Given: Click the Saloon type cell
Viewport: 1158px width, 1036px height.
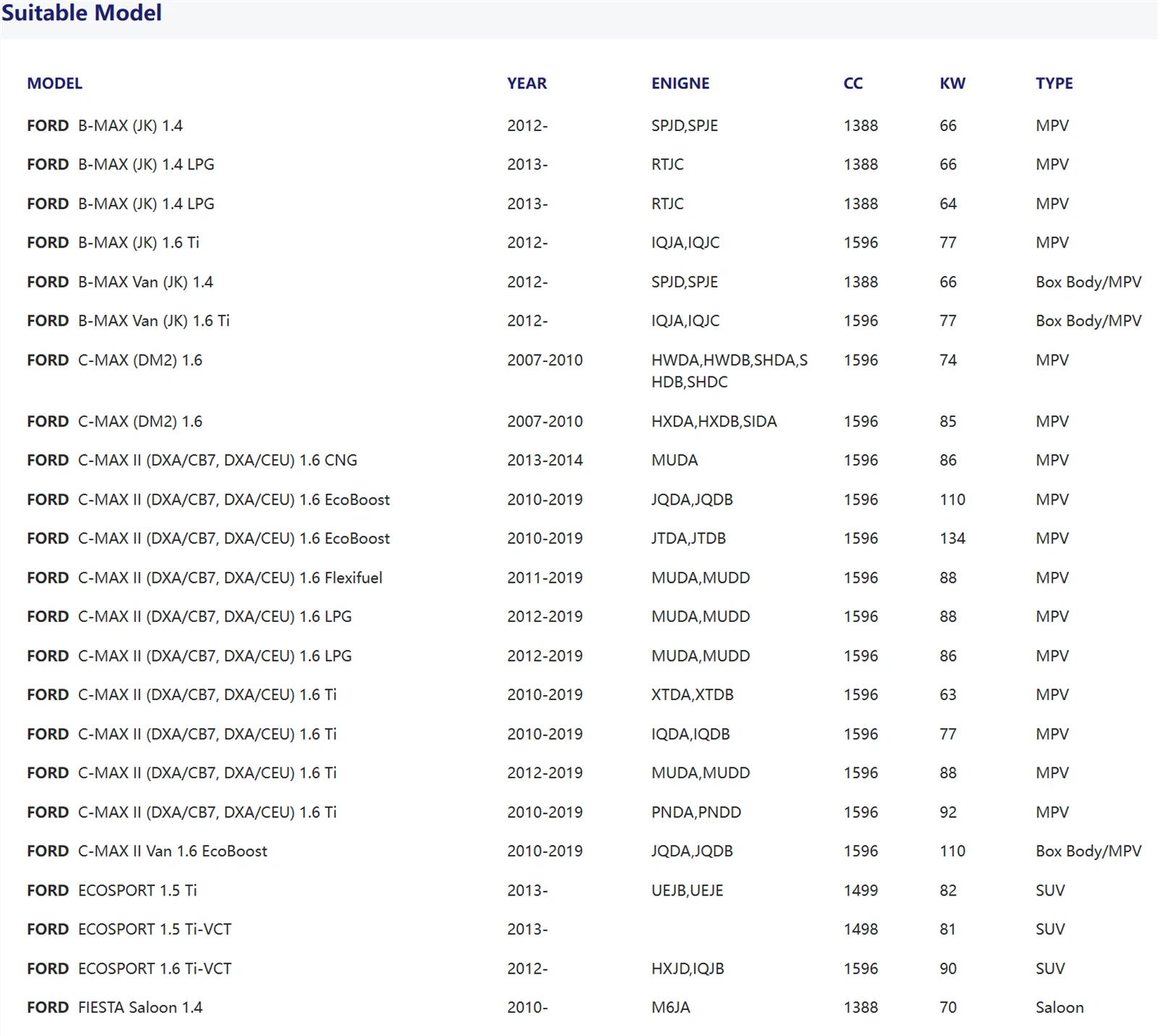Looking at the screenshot, I should (1060, 1007).
